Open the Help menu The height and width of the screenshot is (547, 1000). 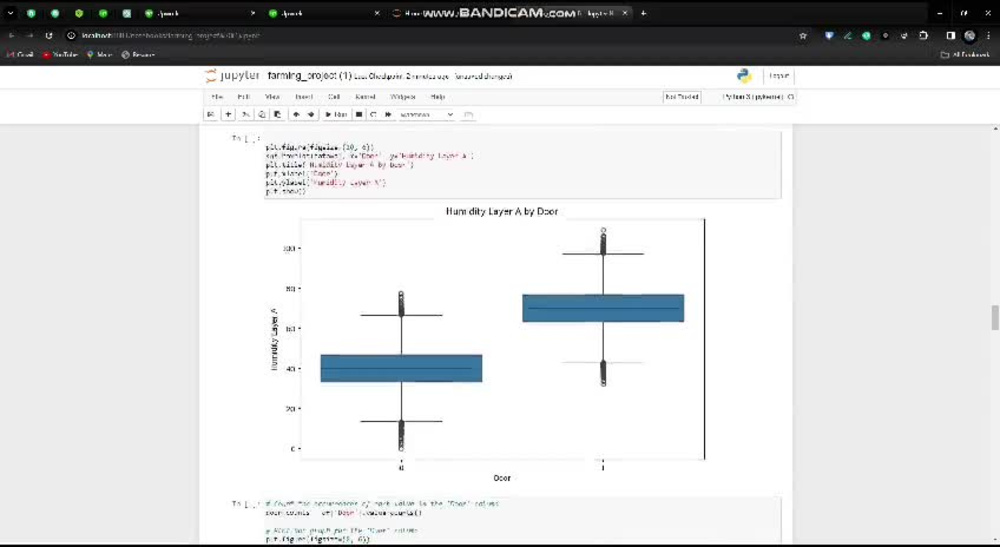pos(438,97)
